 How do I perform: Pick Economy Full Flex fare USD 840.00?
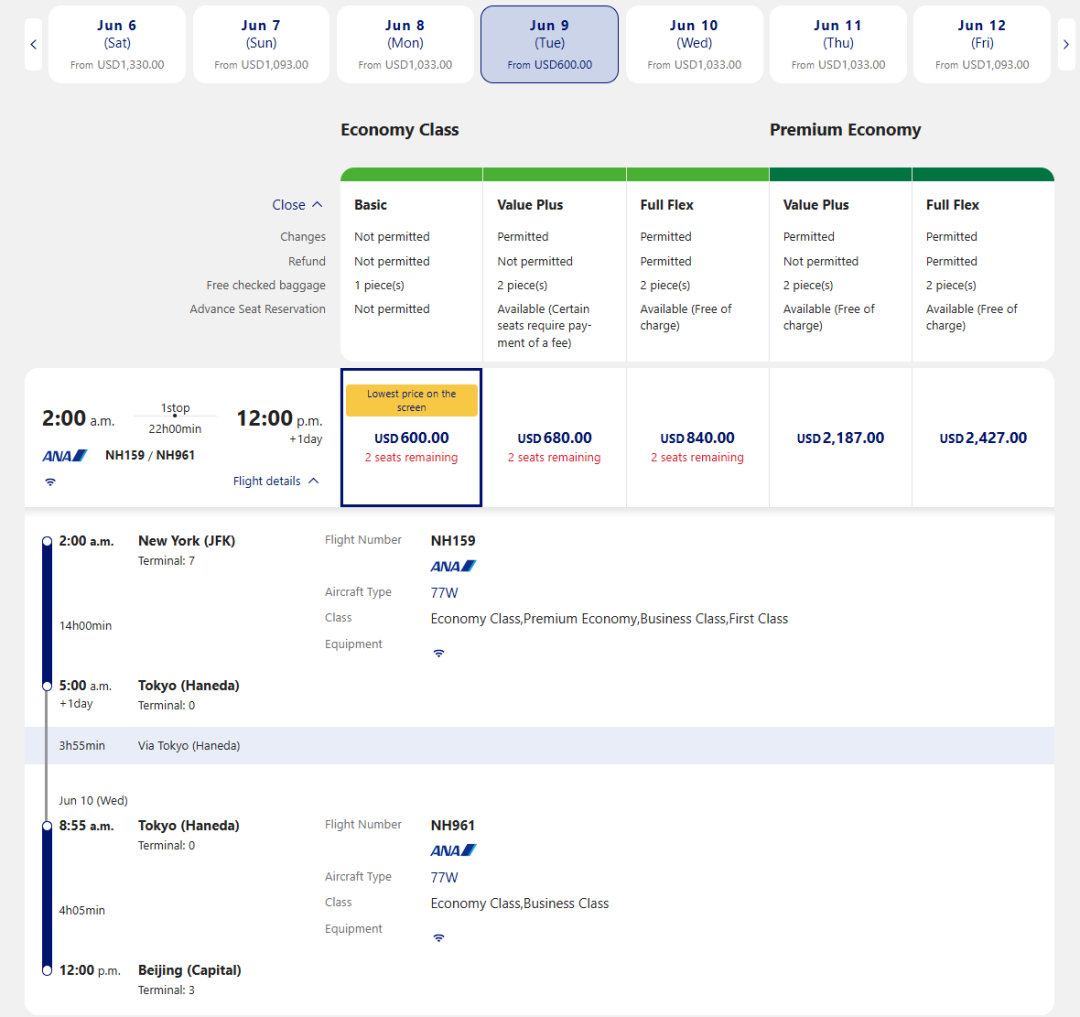697,438
